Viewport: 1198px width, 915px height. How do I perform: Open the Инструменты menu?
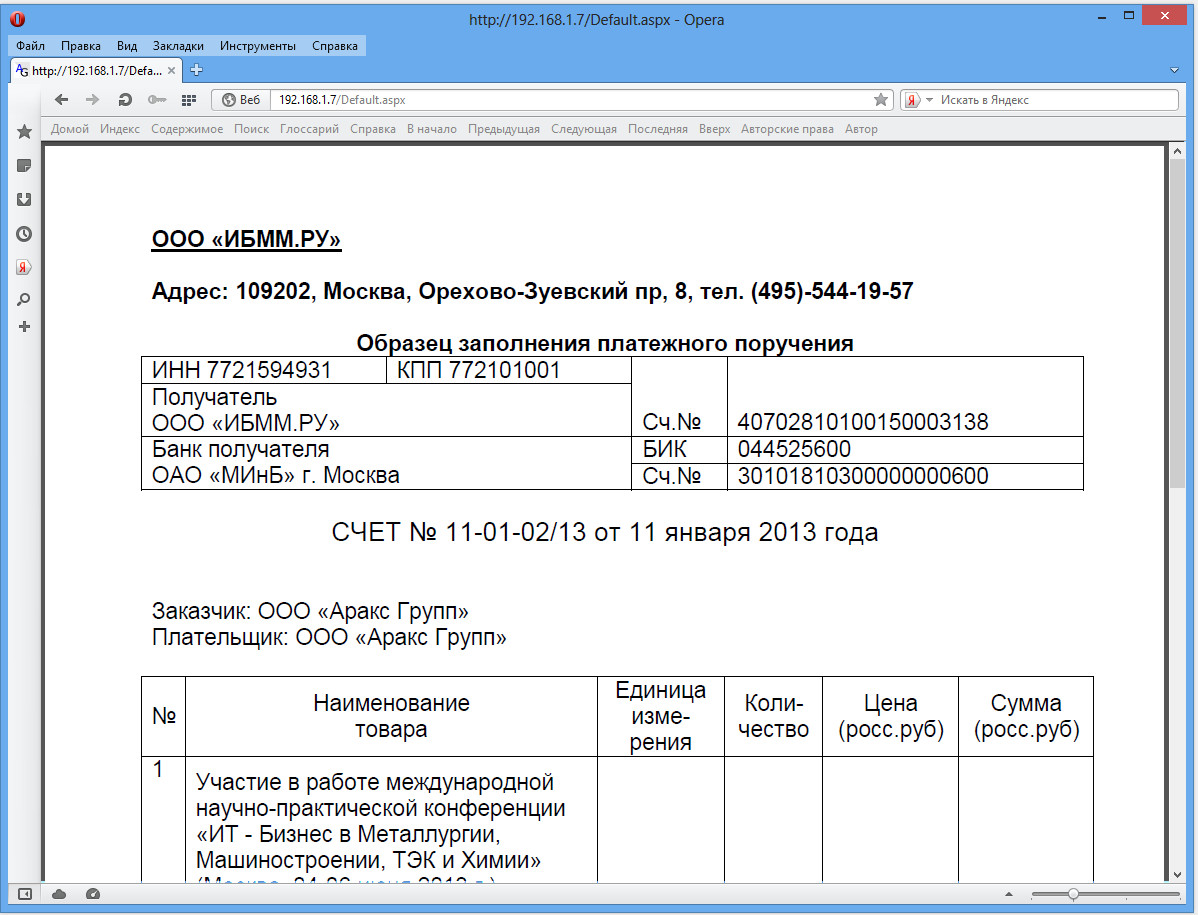point(257,46)
